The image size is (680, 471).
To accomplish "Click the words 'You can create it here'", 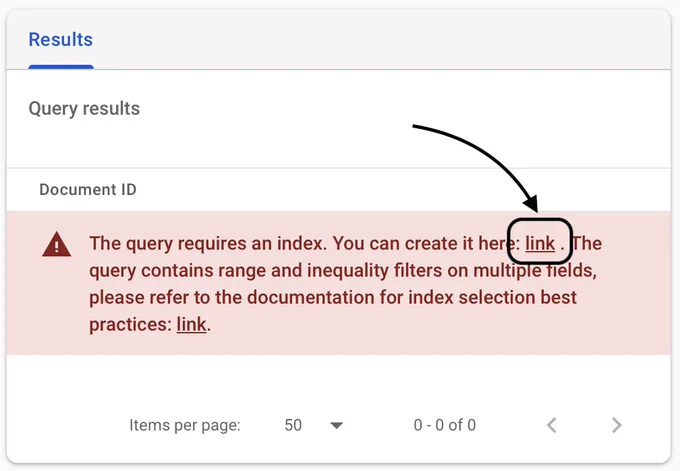I will 420,243.
